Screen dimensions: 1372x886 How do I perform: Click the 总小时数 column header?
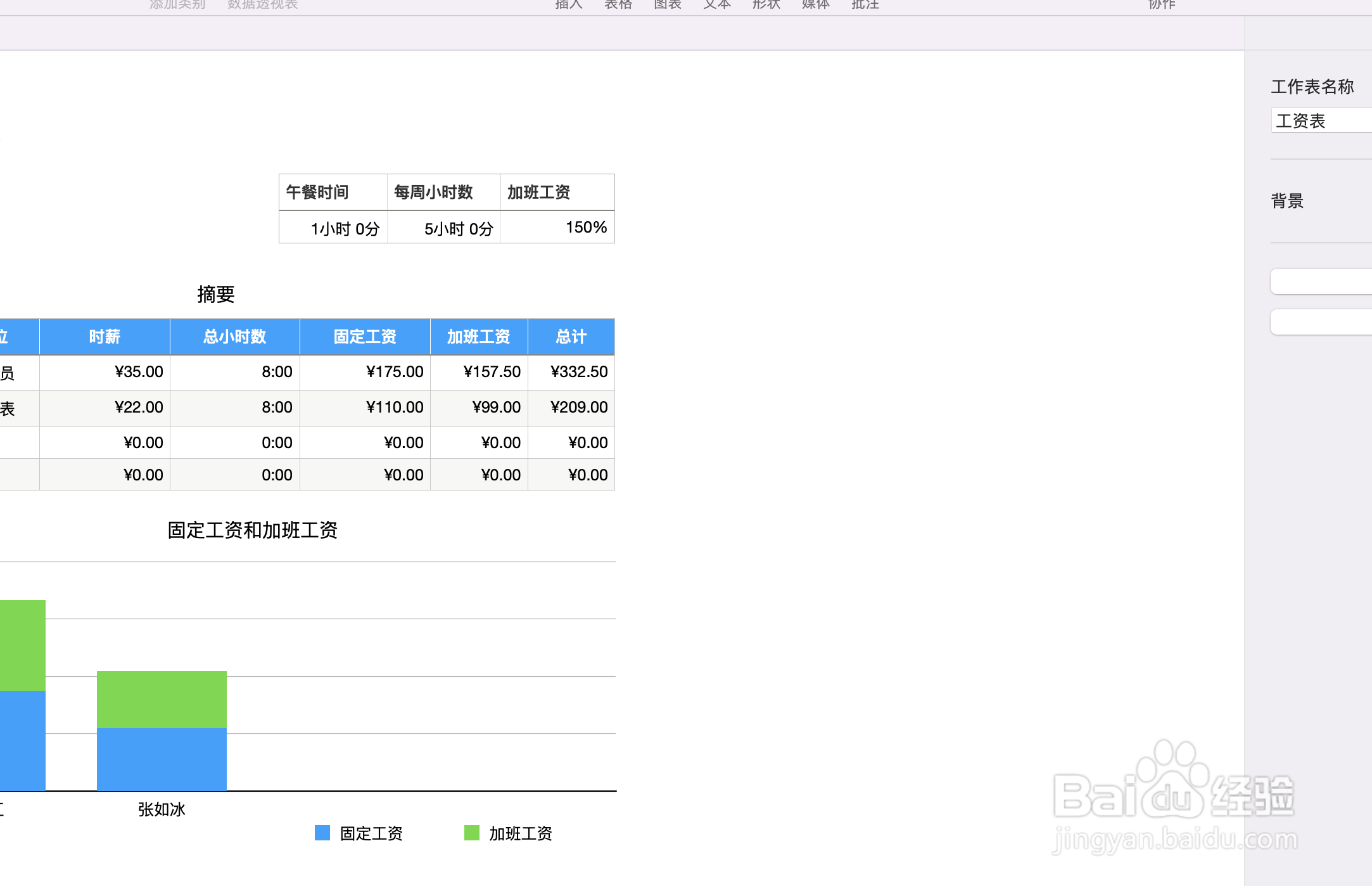(234, 337)
